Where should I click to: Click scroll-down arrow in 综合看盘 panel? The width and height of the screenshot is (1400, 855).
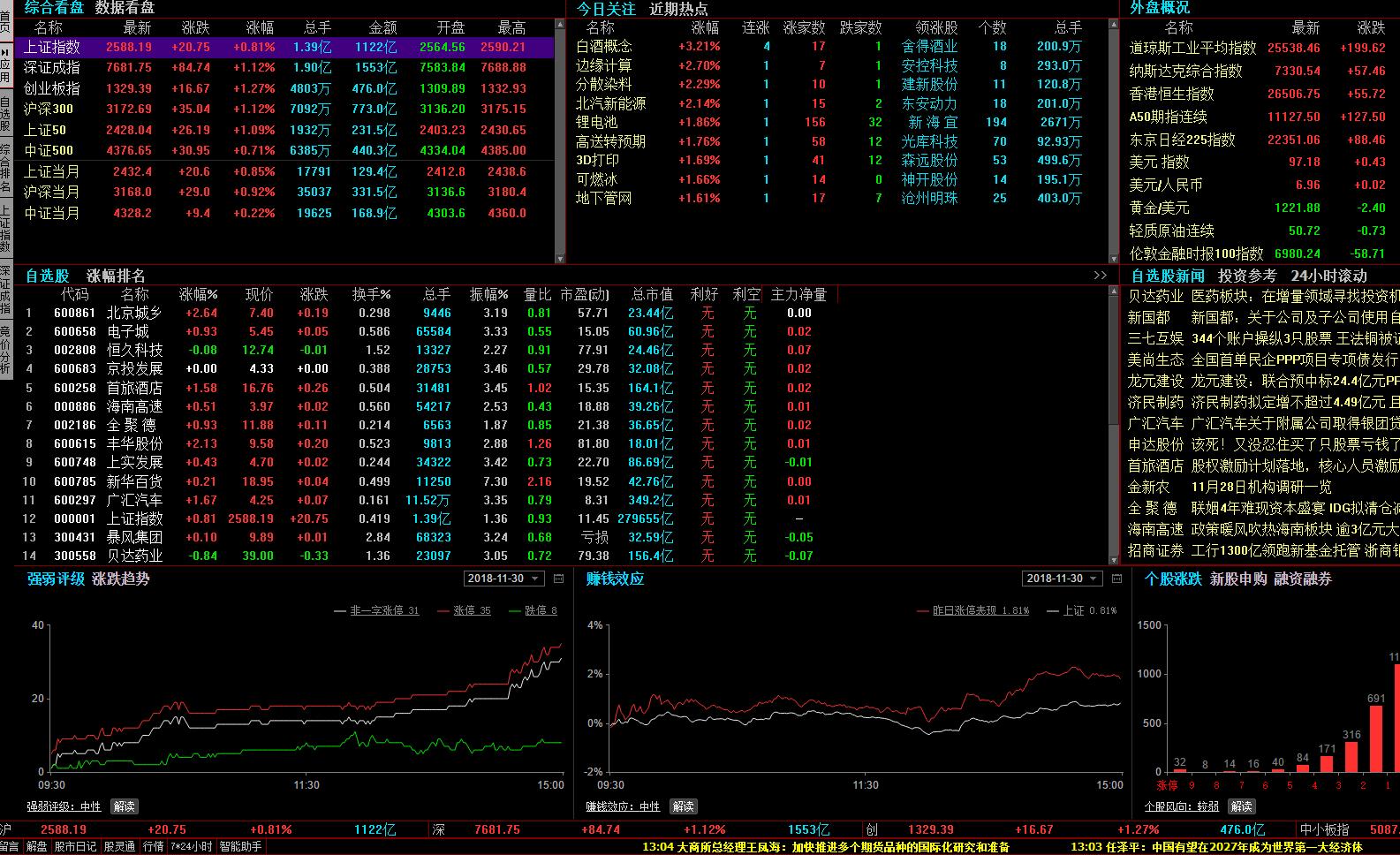tap(559, 258)
